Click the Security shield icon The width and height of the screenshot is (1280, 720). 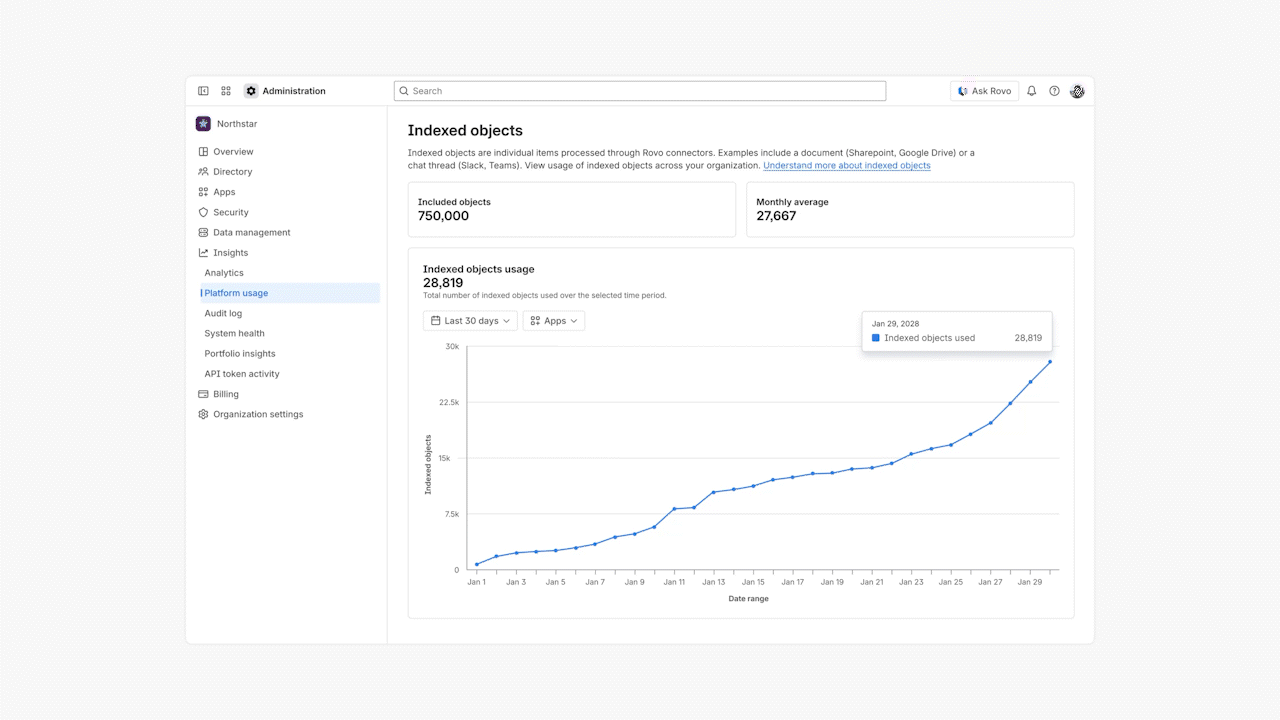pyautogui.click(x=203, y=212)
